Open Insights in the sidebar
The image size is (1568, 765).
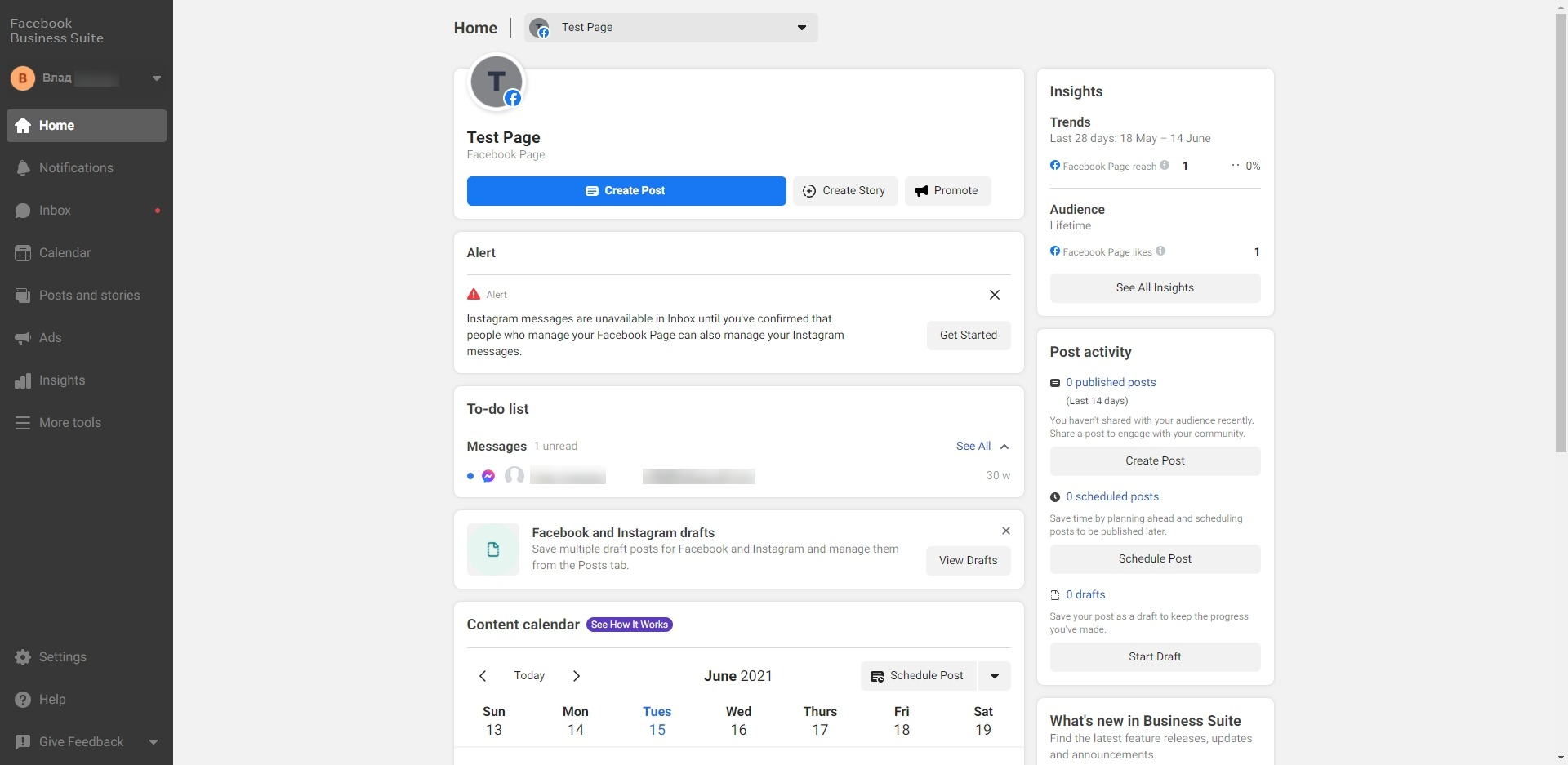(86, 380)
